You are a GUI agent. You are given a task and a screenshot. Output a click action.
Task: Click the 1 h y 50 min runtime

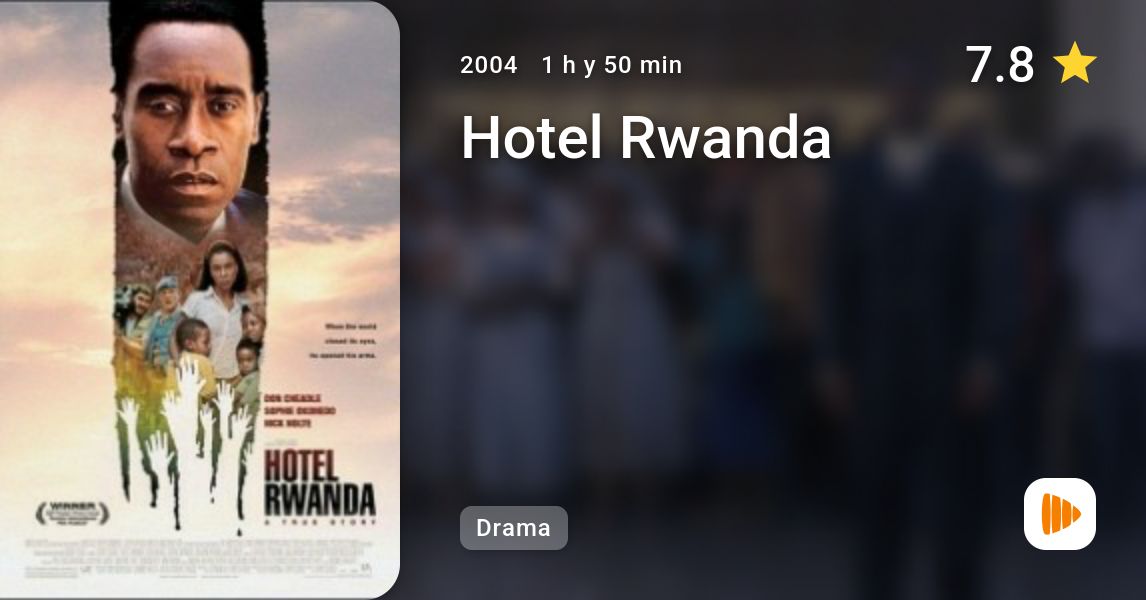[x=612, y=65]
